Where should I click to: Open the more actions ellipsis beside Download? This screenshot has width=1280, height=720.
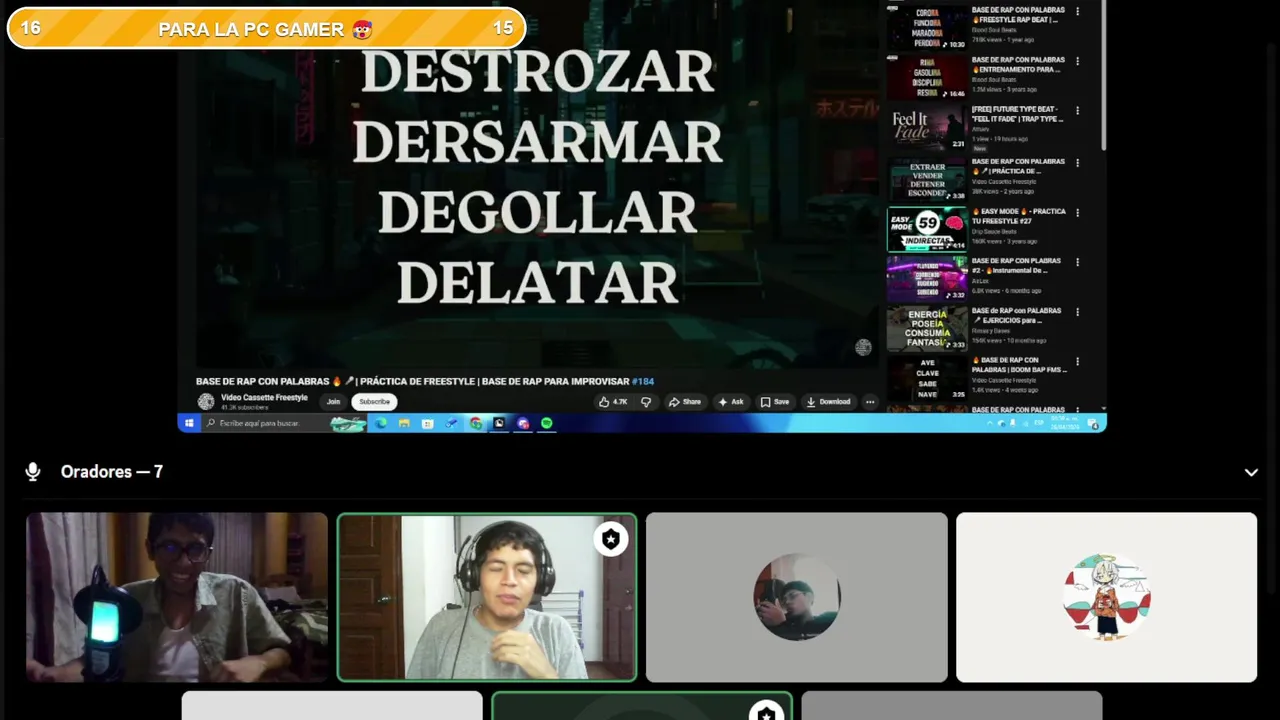[x=870, y=402]
